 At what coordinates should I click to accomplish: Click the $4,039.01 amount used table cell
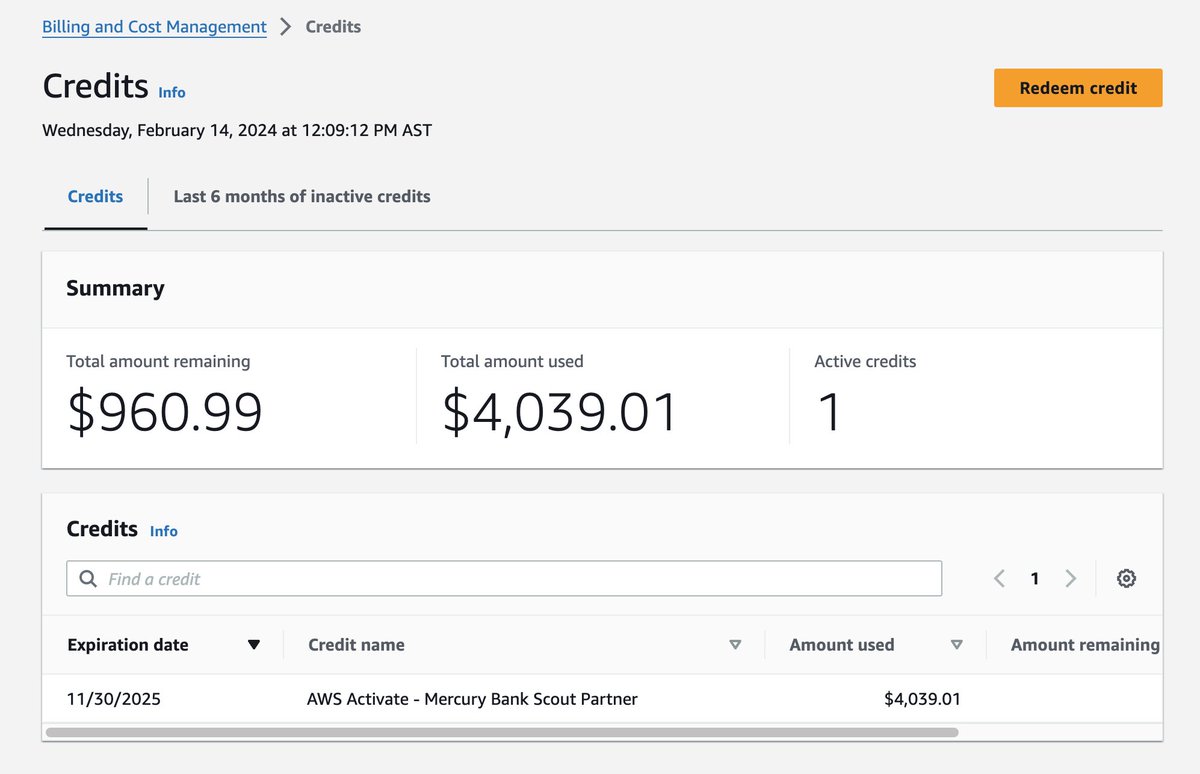tap(922, 699)
